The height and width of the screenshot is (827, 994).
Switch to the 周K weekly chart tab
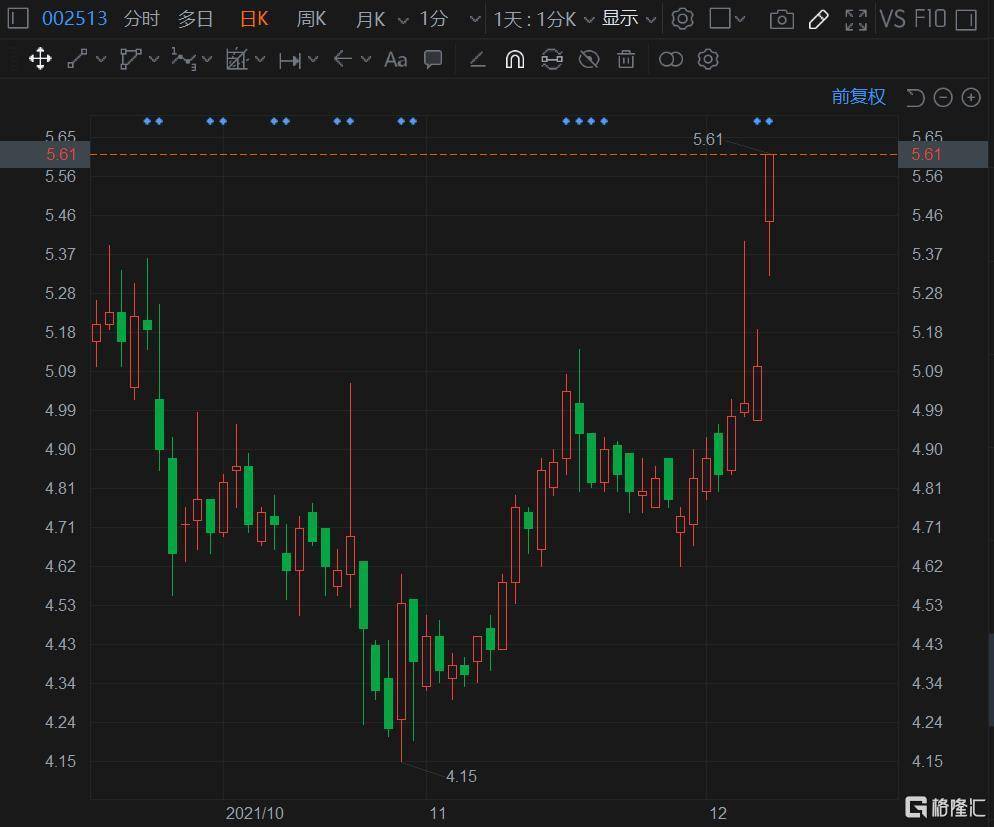pyautogui.click(x=311, y=19)
